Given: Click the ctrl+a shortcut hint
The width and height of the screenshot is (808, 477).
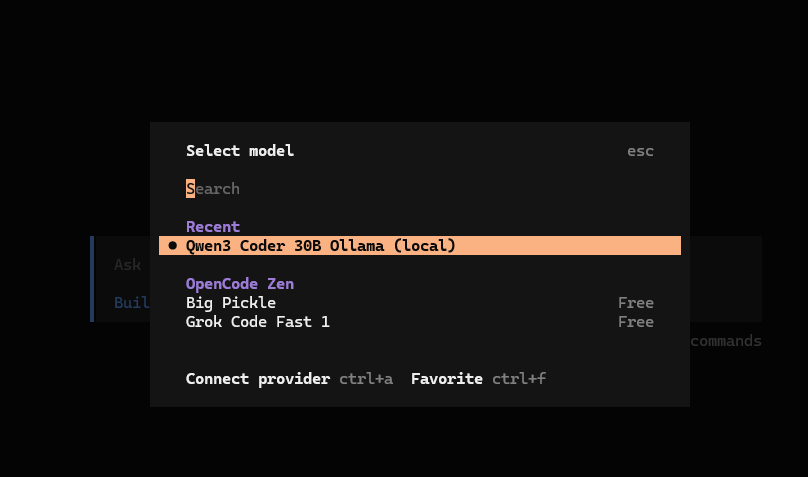Looking at the screenshot, I should pos(366,379).
